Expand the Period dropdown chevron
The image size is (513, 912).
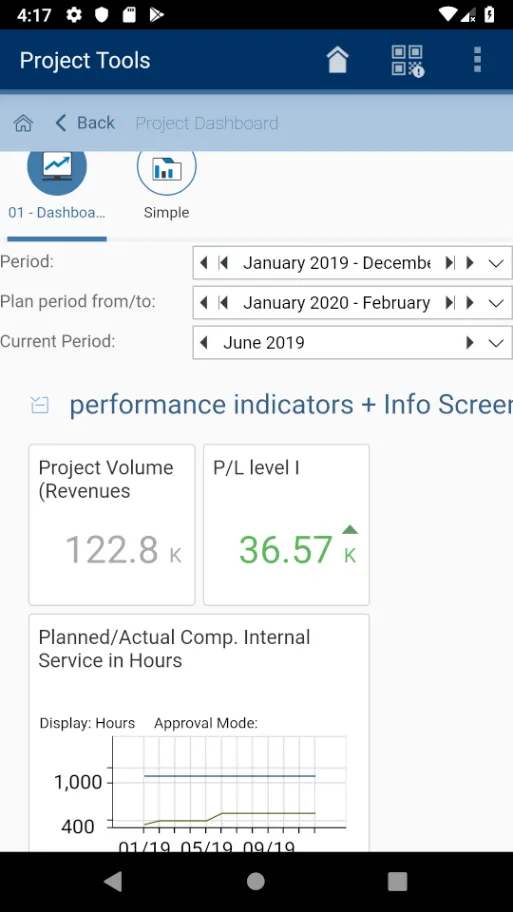pyautogui.click(x=496, y=263)
